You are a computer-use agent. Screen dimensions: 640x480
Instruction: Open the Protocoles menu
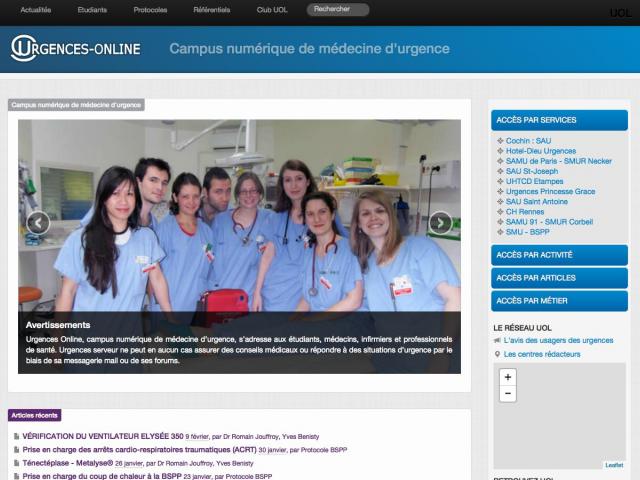150,10
